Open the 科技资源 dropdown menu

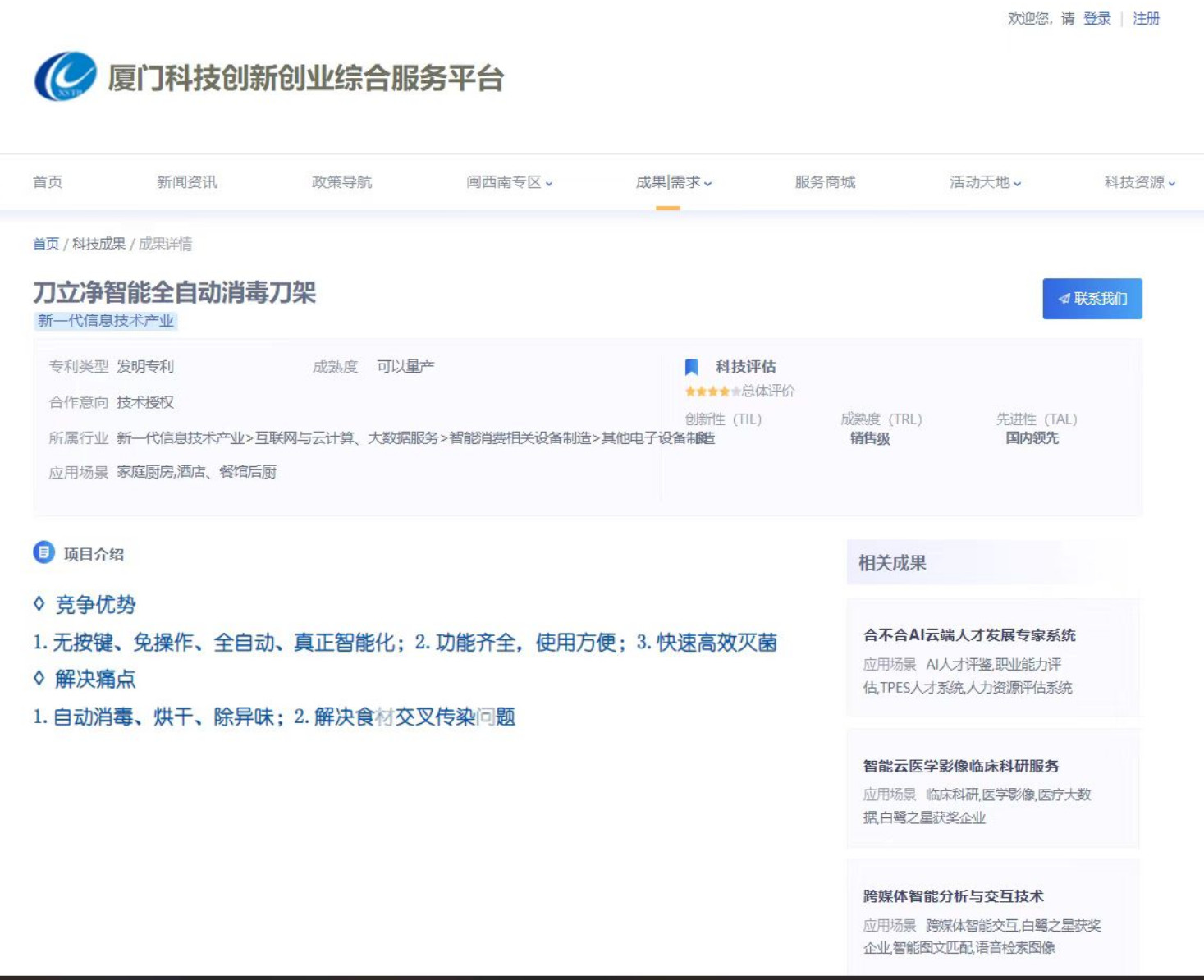pos(1139,182)
